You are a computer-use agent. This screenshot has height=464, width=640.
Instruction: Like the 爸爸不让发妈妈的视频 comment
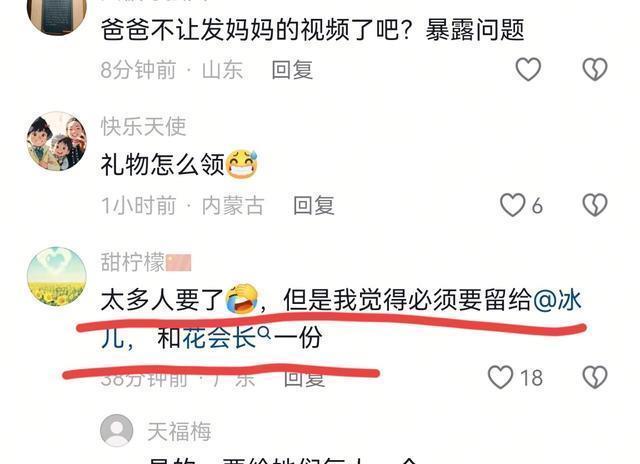528,69
